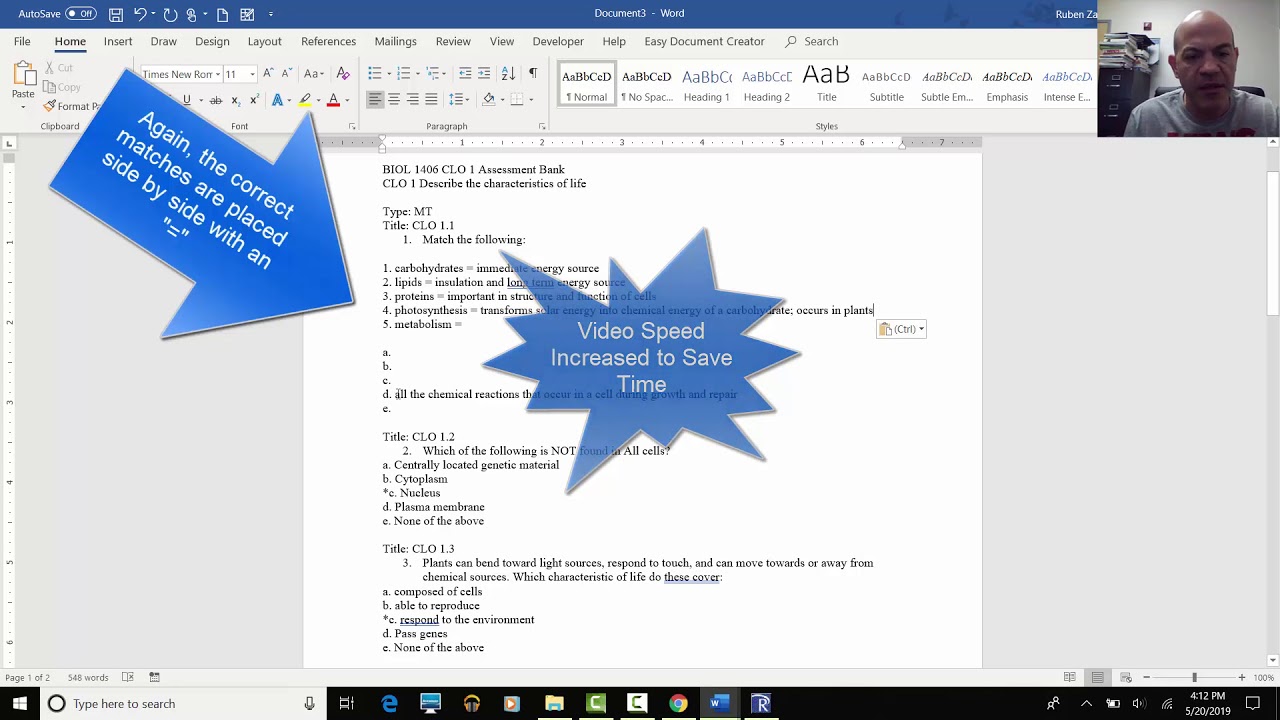1280x720 pixels.
Task: Toggle superscript formatting
Action: pos(253,100)
